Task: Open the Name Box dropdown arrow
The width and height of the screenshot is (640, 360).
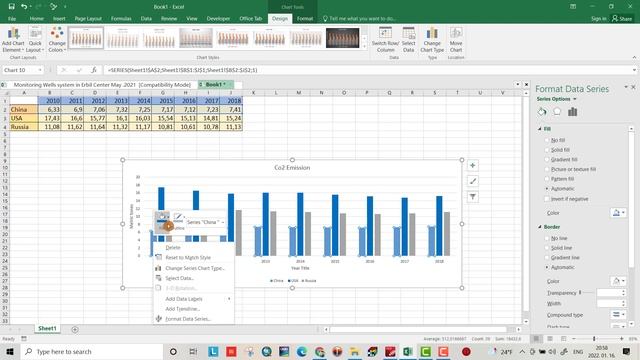Action: [40, 70]
